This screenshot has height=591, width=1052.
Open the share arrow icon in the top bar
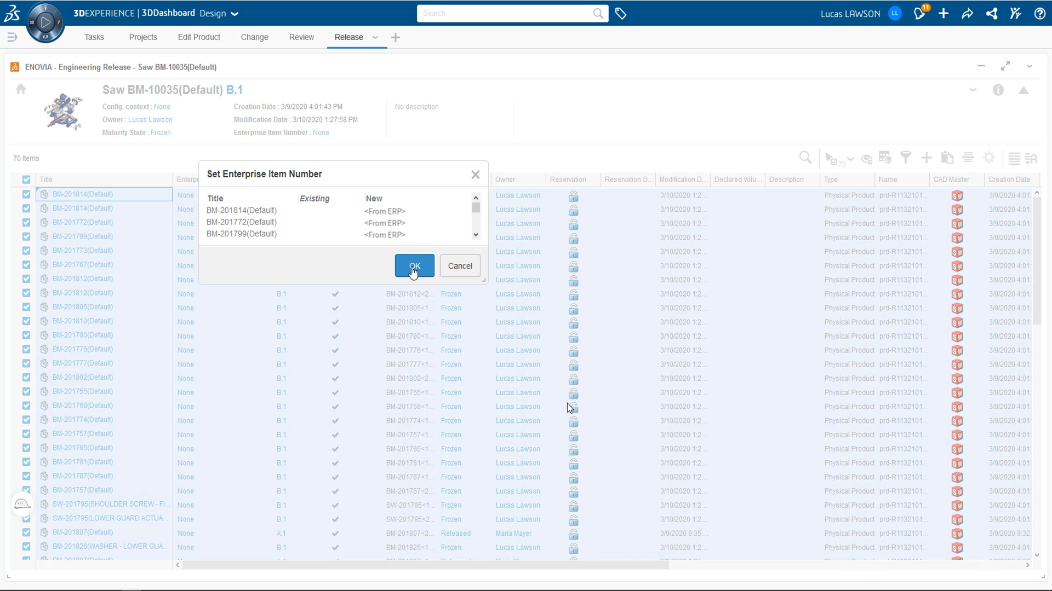tap(967, 13)
